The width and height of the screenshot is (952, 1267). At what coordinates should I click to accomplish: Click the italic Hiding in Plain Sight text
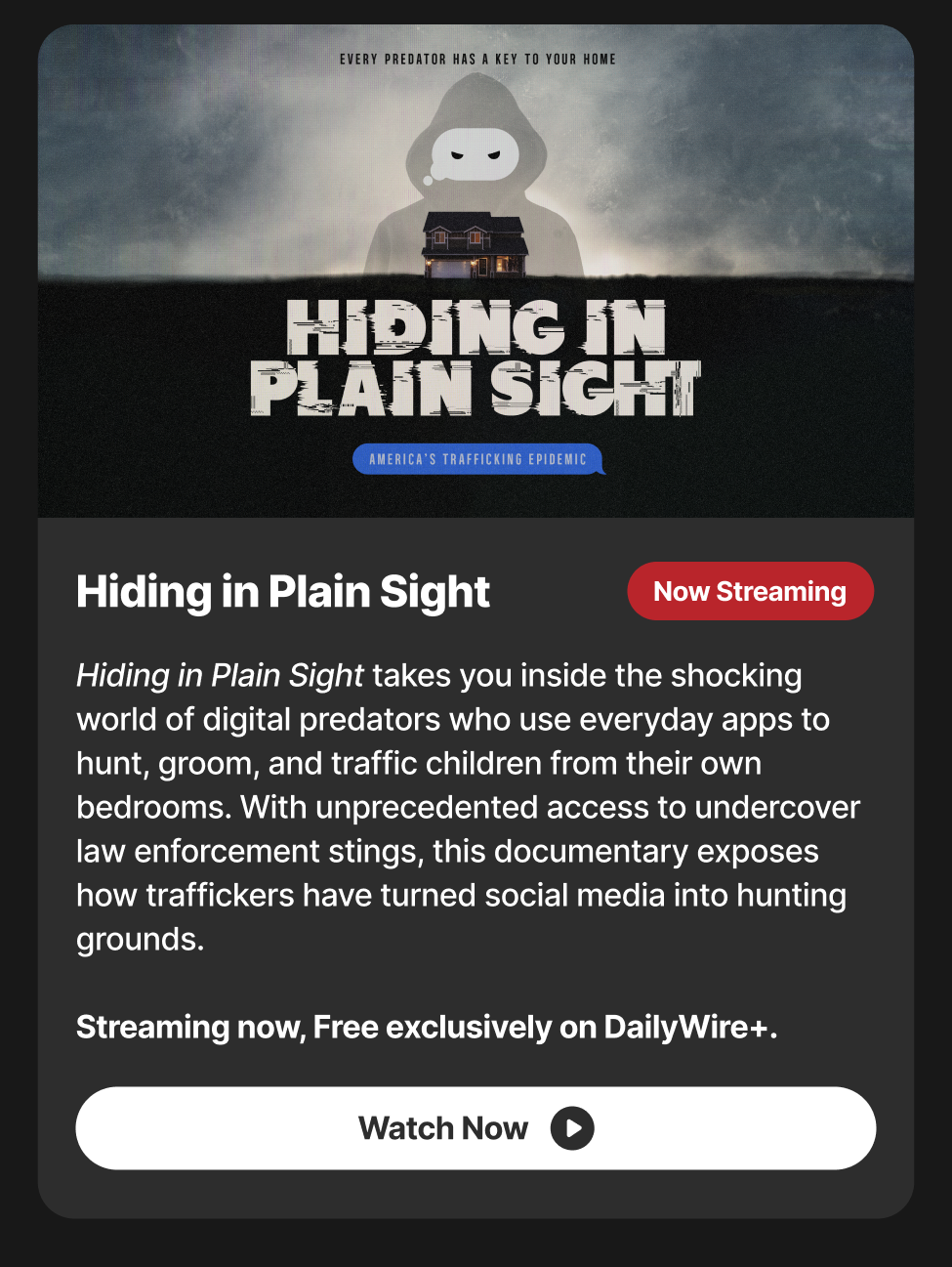tap(220, 675)
